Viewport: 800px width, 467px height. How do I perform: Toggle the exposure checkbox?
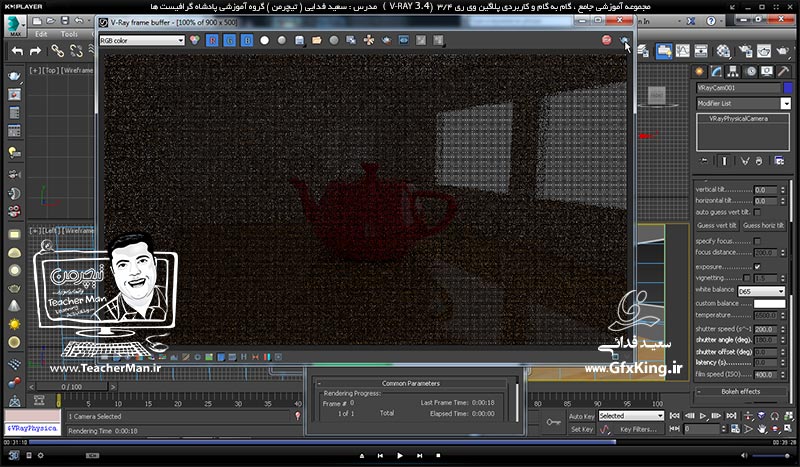coord(757,266)
